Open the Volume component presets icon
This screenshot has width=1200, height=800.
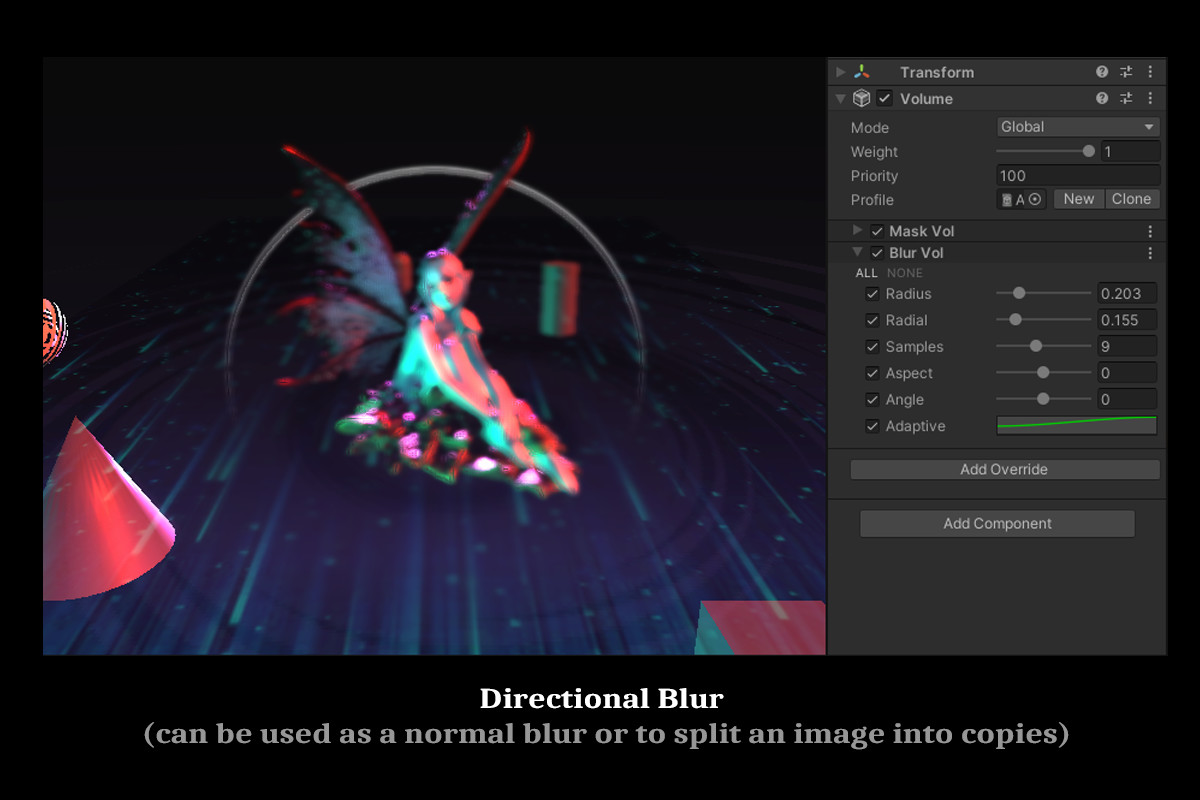coord(1125,98)
